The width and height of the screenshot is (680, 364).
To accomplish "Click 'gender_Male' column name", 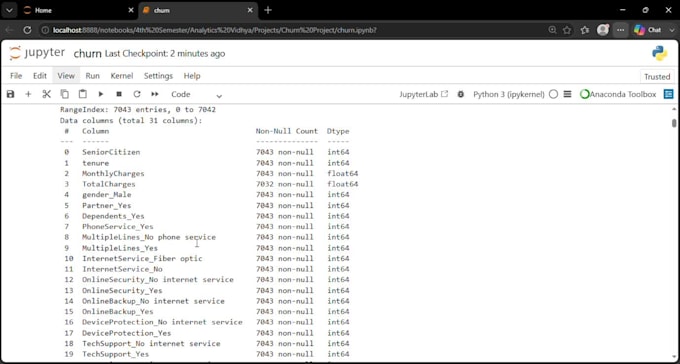I will [107, 195].
